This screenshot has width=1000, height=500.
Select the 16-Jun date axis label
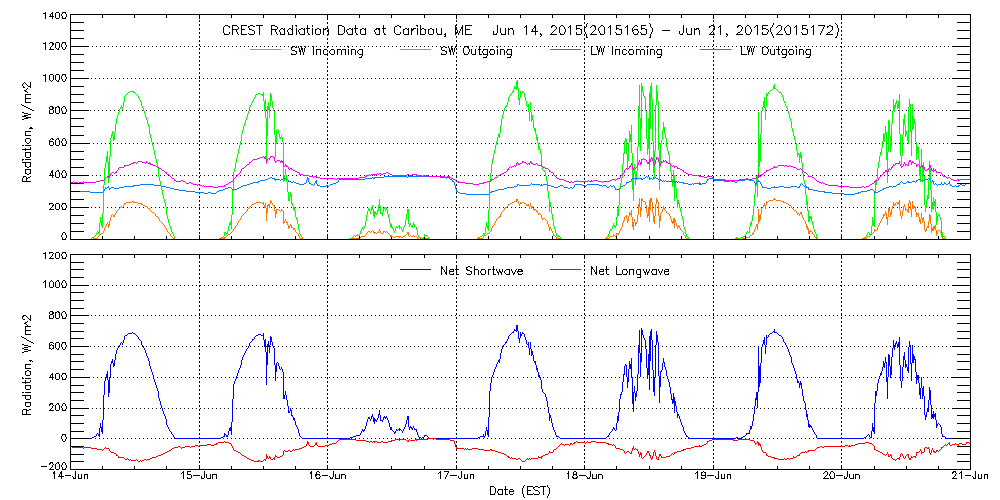point(327,477)
